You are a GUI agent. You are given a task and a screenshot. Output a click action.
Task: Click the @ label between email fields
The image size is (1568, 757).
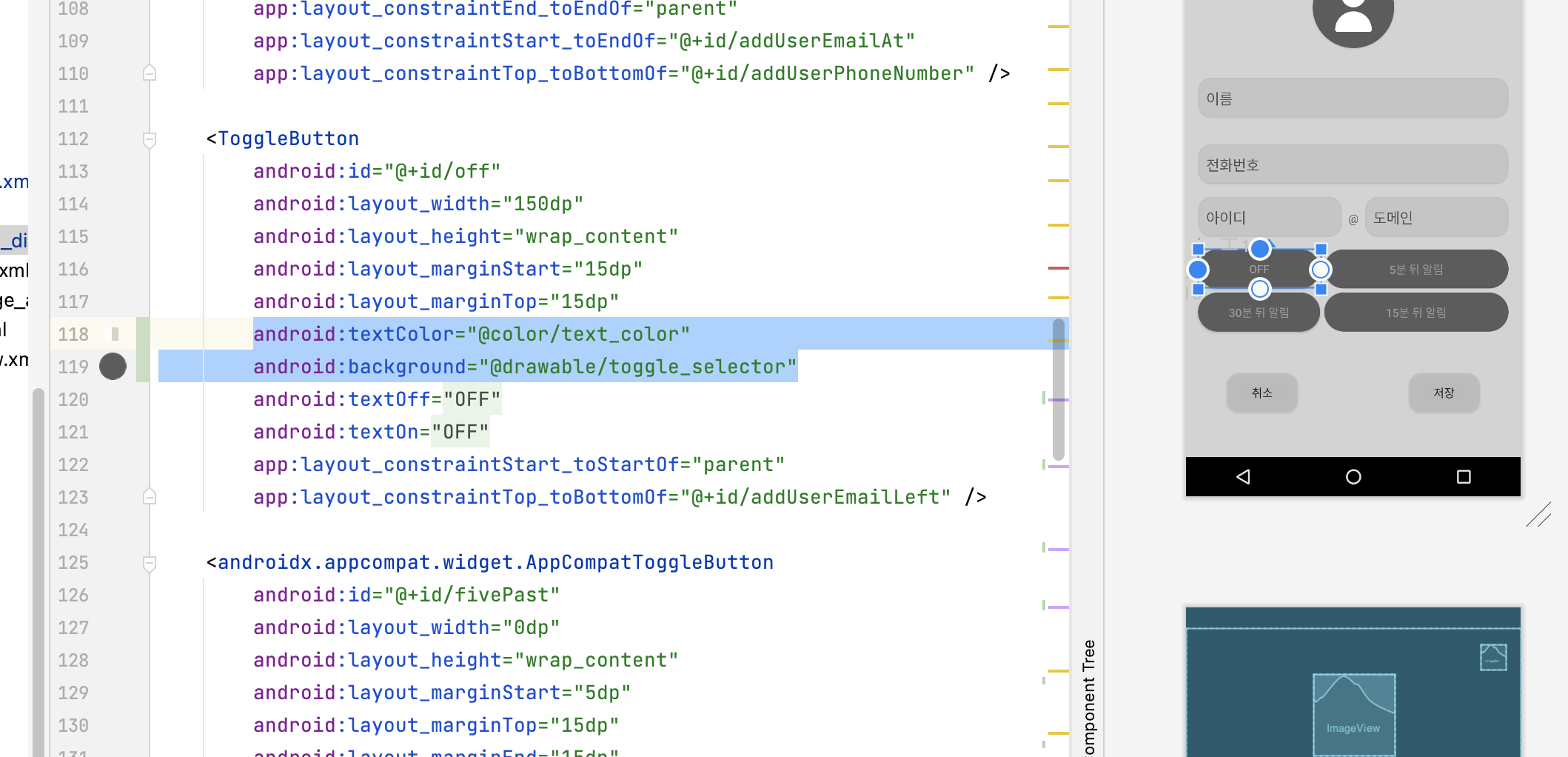coord(1353,219)
